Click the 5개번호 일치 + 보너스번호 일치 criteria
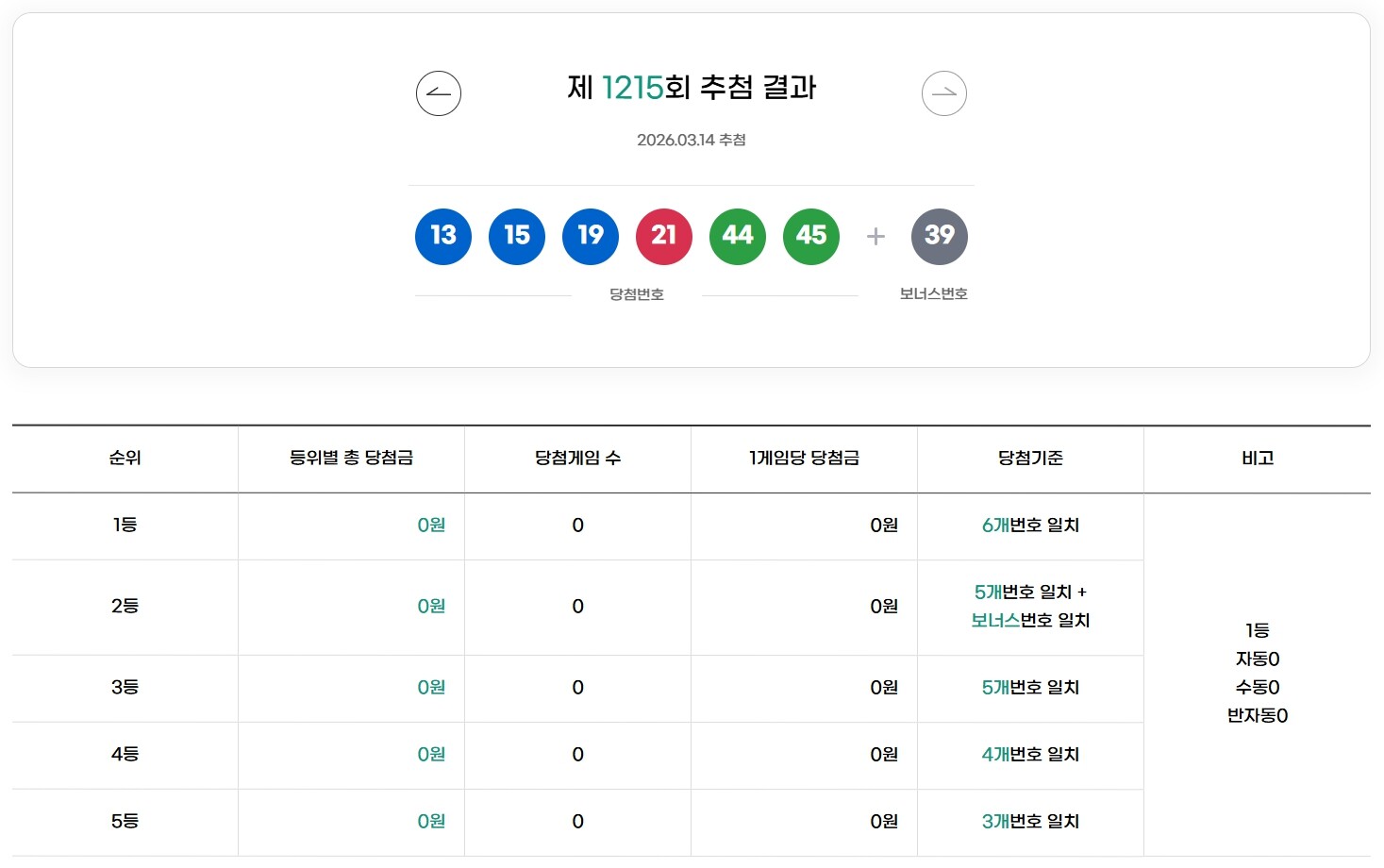 pyautogui.click(x=1030, y=606)
